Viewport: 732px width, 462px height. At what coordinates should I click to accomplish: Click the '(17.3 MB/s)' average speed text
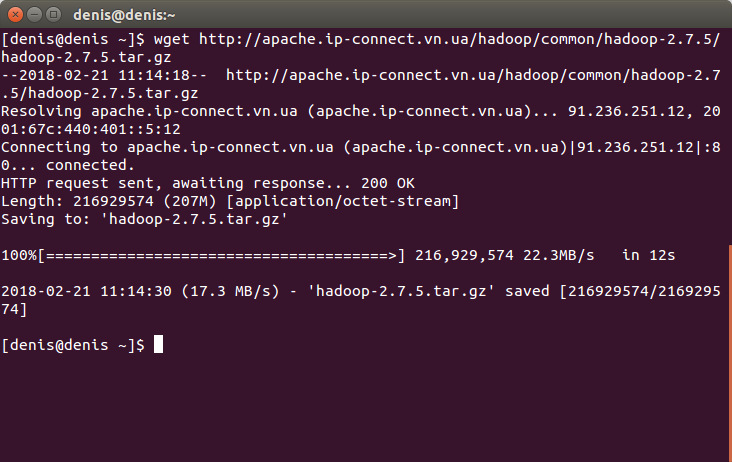pyautogui.click(x=230, y=291)
